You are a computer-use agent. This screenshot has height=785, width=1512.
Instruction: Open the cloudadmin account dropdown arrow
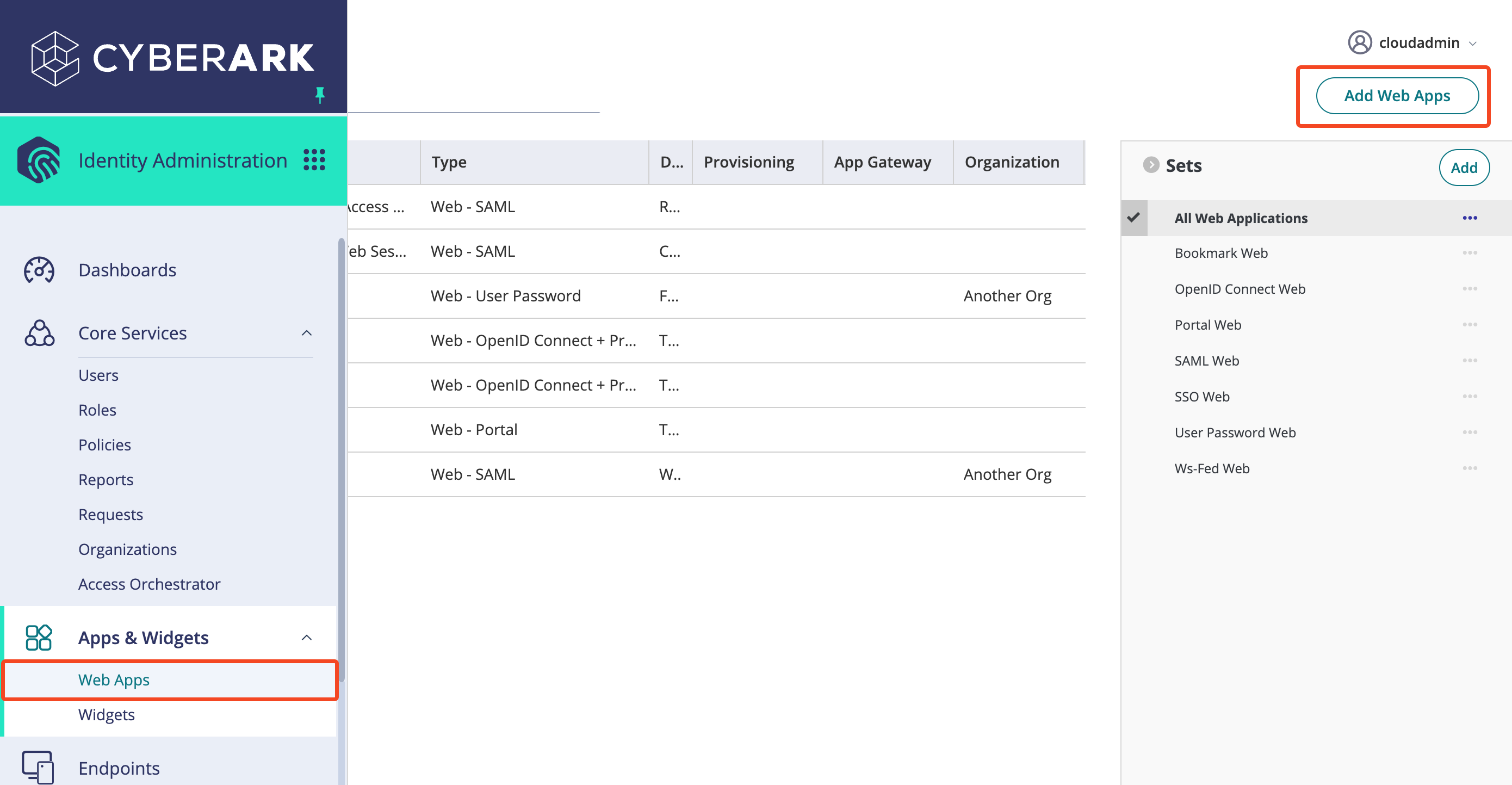click(x=1472, y=44)
